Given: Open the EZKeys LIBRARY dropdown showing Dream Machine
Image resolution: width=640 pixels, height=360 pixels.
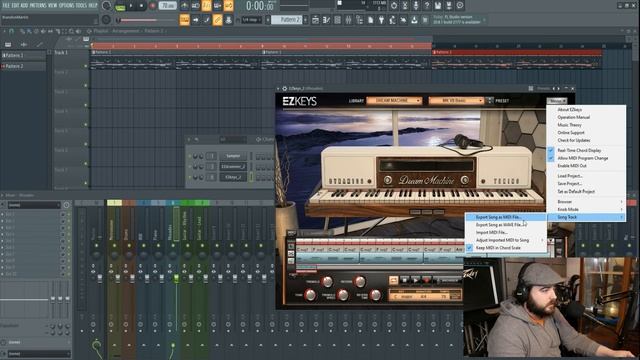Looking at the screenshot, I should [x=394, y=100].
